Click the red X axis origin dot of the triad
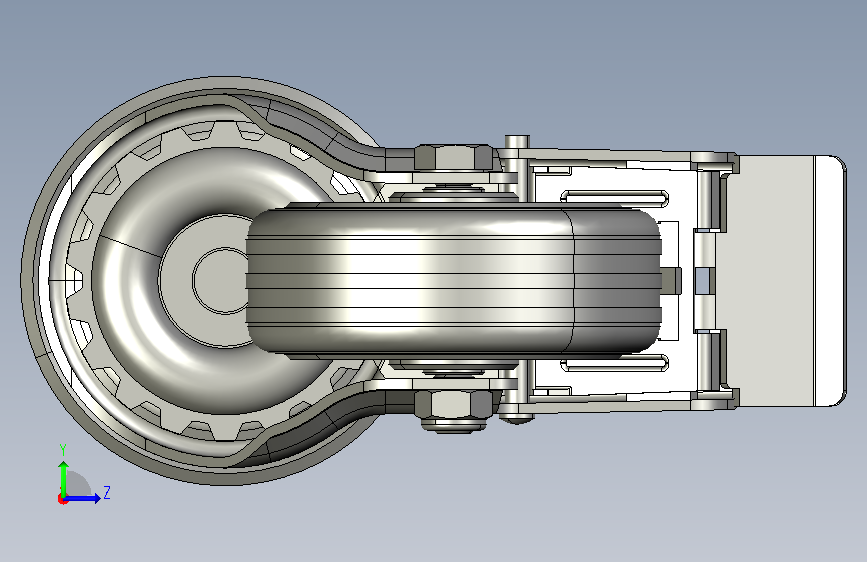This screenshot has height=562, width=867. [62, 499]
